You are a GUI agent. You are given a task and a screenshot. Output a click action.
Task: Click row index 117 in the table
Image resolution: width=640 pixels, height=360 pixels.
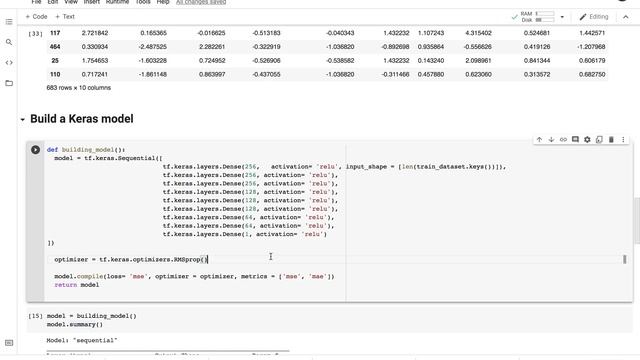pyautogui.click(x=55, y=33)
